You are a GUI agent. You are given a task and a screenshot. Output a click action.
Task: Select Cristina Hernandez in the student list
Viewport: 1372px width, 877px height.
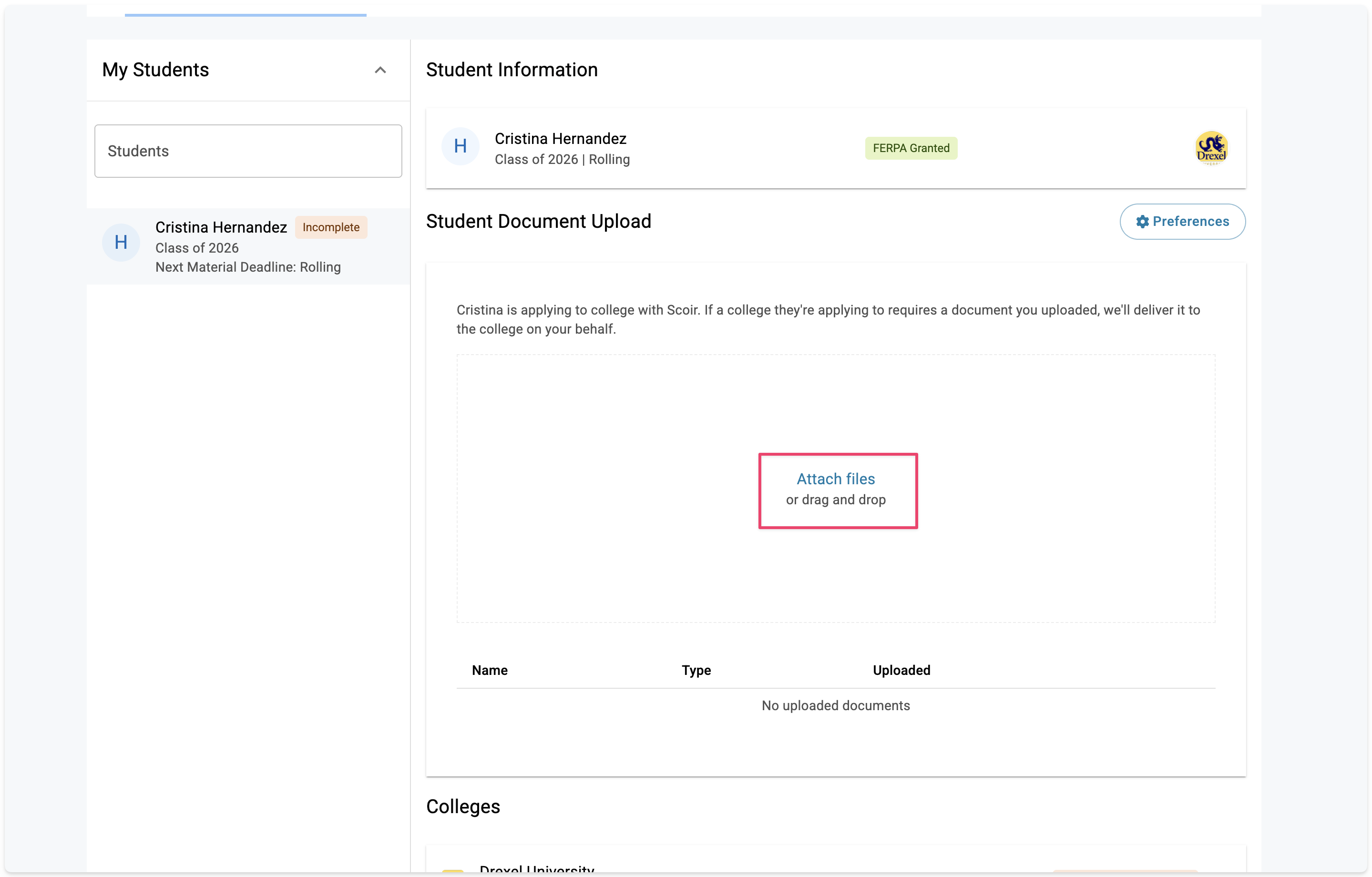(x=221, y=227)
